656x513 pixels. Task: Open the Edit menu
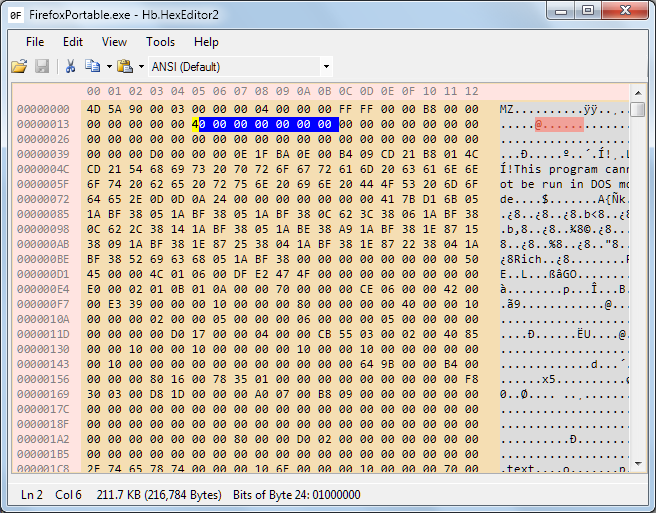coord(73,42)
